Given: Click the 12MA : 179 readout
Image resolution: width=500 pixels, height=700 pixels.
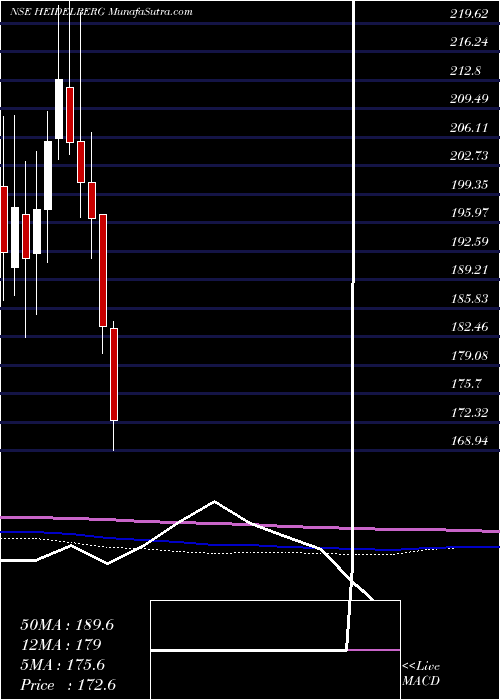Looking at the screenshot, I should [60, 645].
